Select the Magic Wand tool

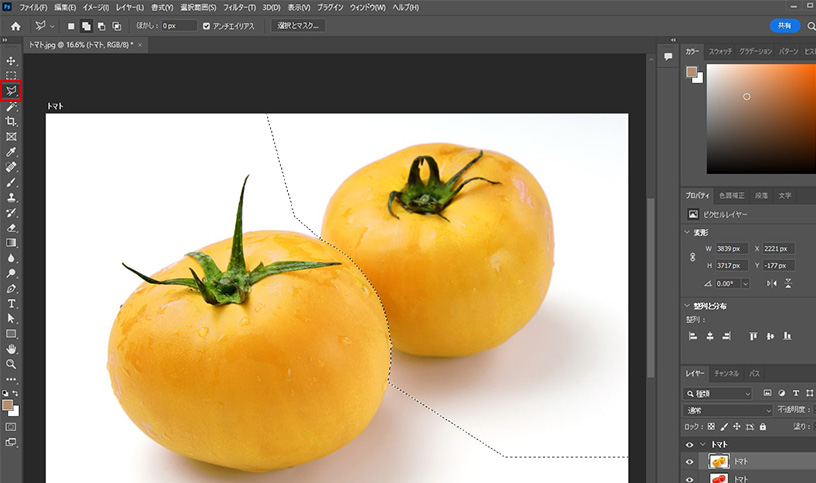click(11, 107)
